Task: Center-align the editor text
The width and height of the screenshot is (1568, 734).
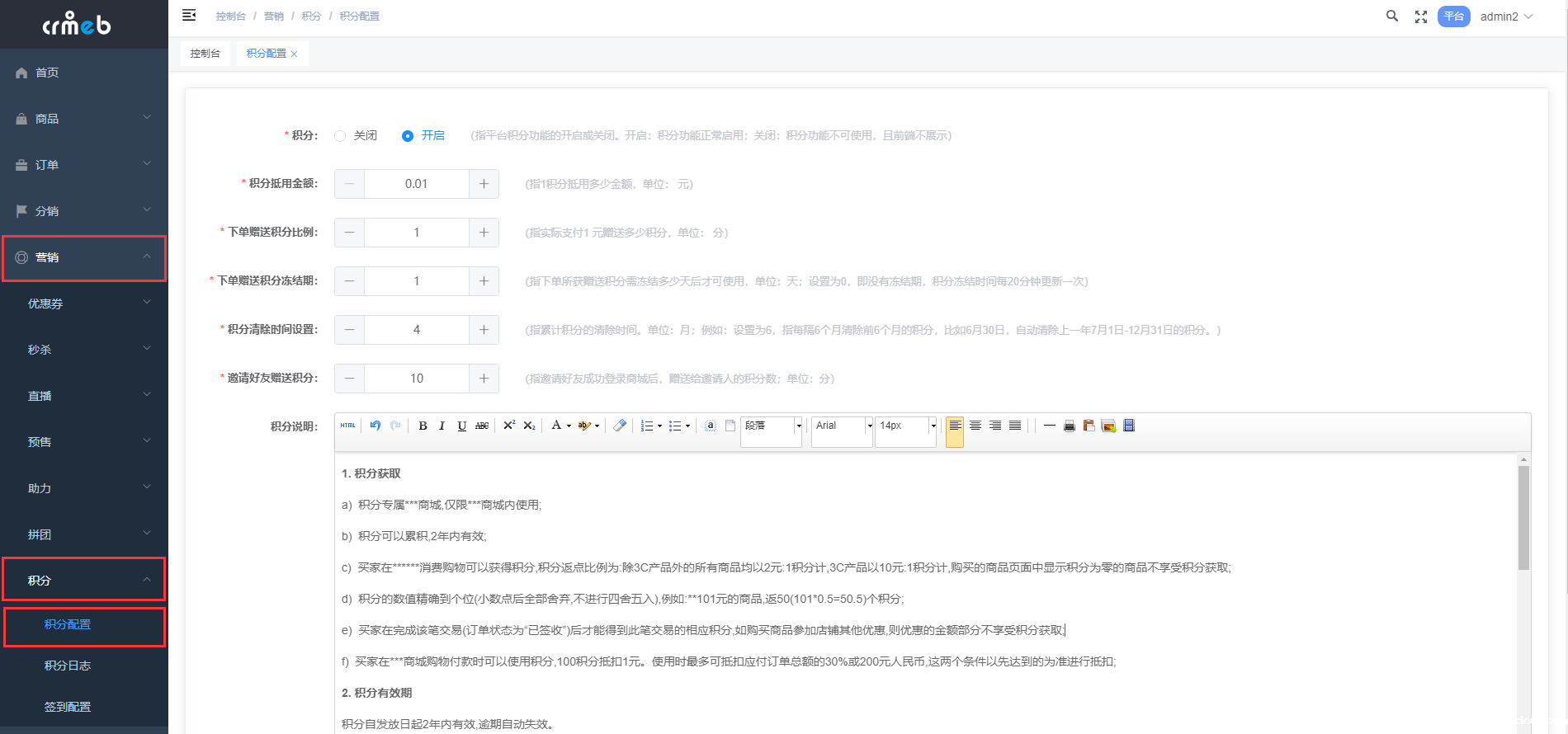Action: (x=975, y=426)
